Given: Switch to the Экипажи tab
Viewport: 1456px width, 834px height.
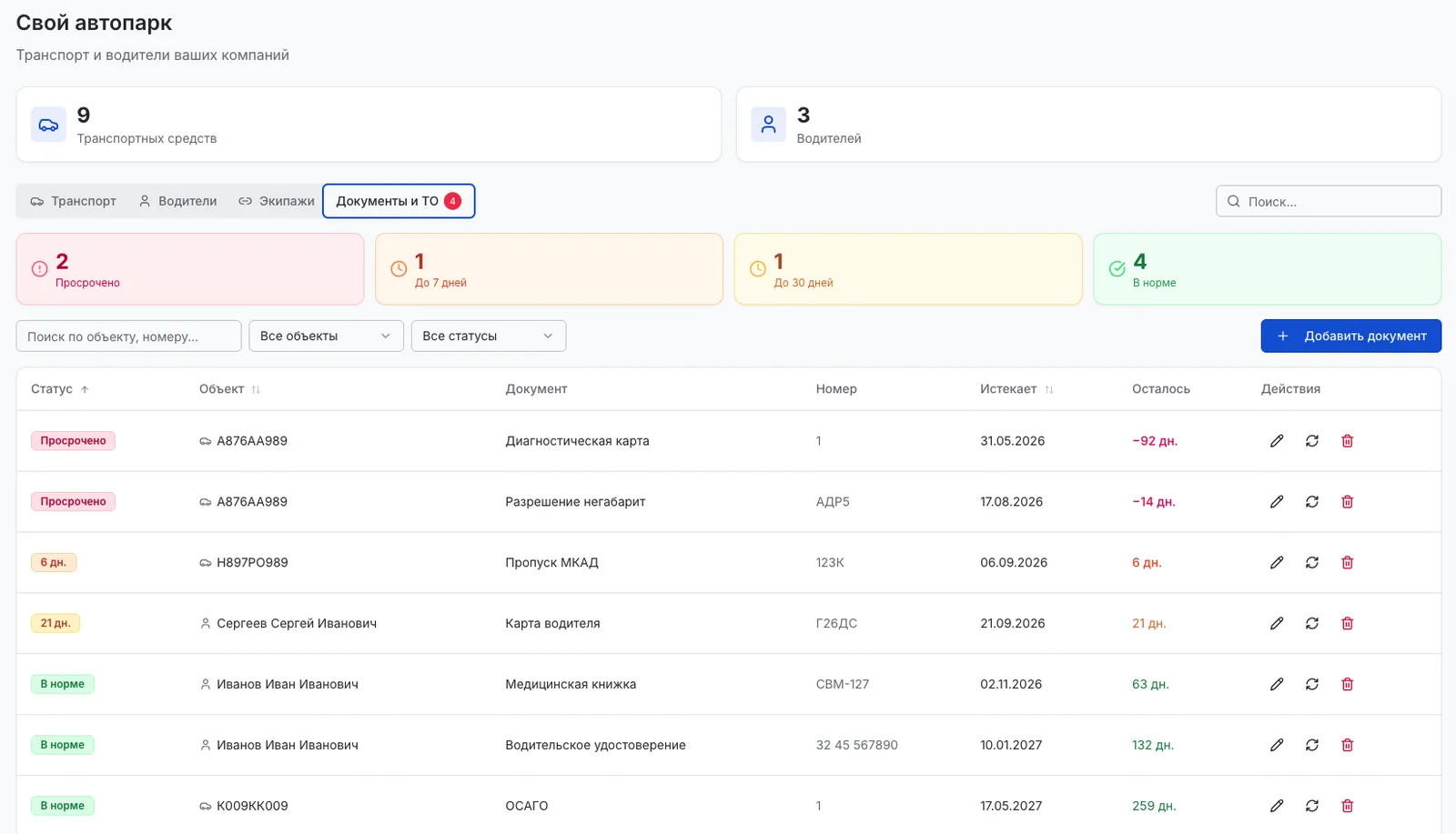Looking at the screenshot, I should (x=277, y=201).
